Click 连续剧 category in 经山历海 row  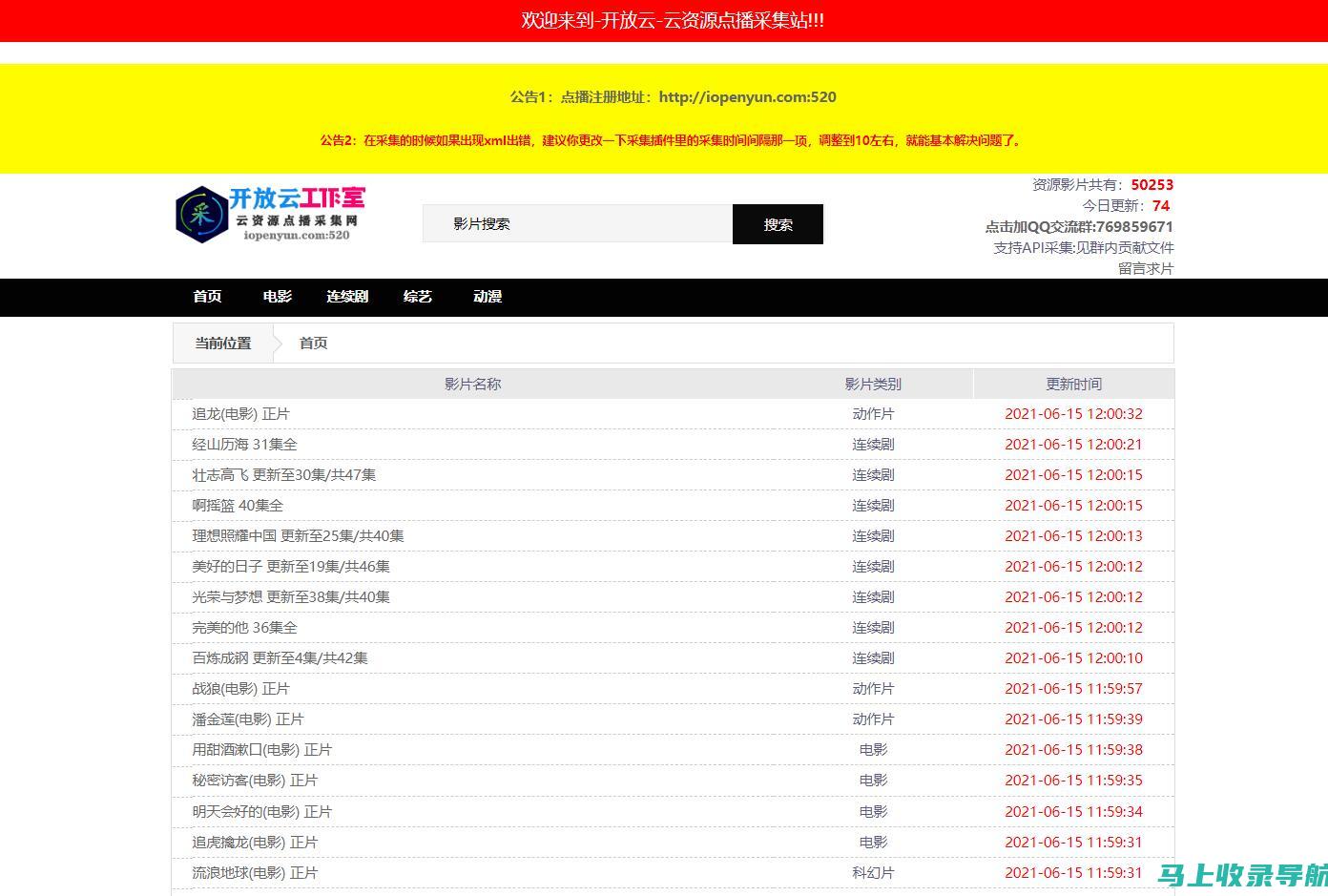(873, 444)
